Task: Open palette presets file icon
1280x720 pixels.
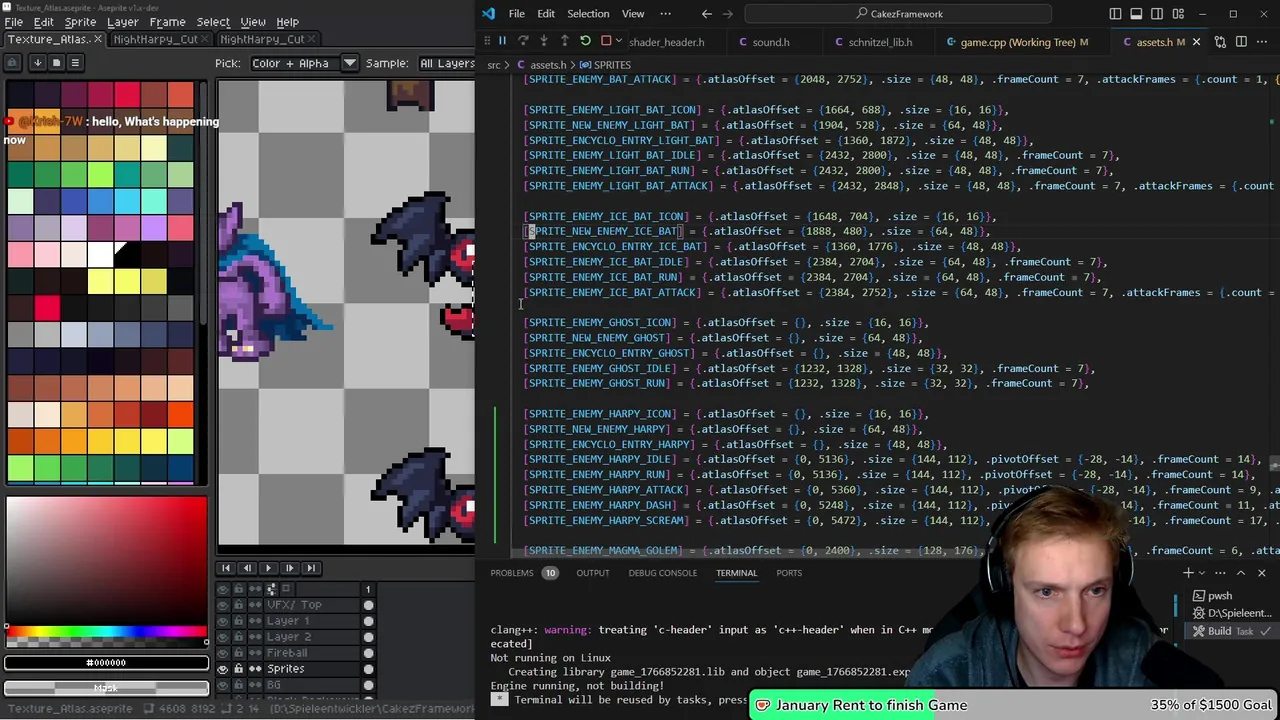Action: pos(56,62)
